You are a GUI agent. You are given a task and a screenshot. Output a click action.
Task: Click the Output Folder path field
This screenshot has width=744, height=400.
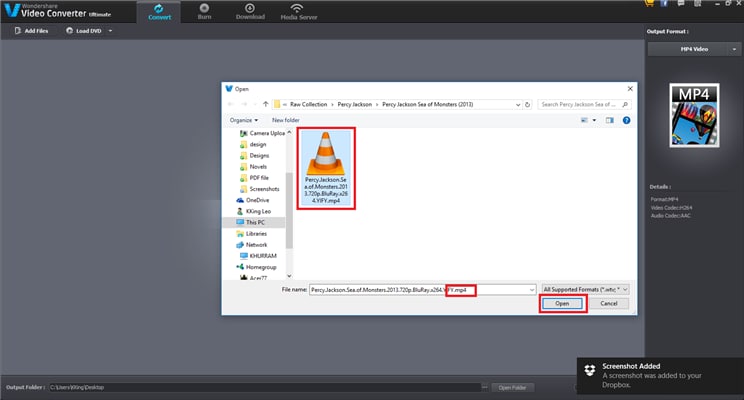point(264,387)
